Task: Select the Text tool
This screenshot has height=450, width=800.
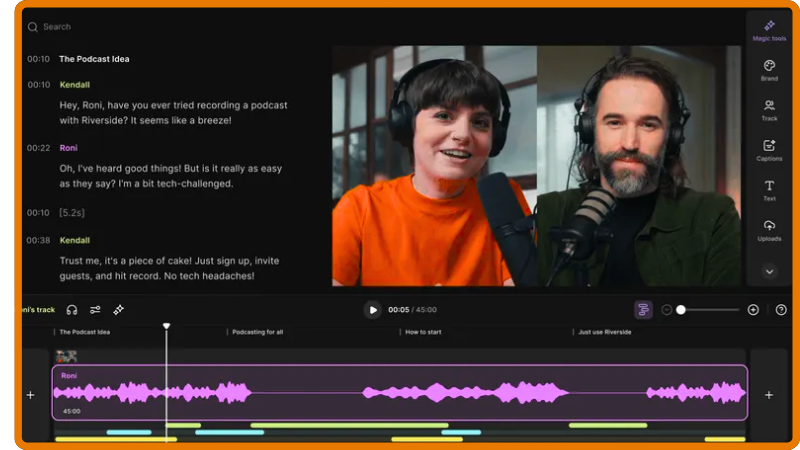Action: tap(769, 189)
